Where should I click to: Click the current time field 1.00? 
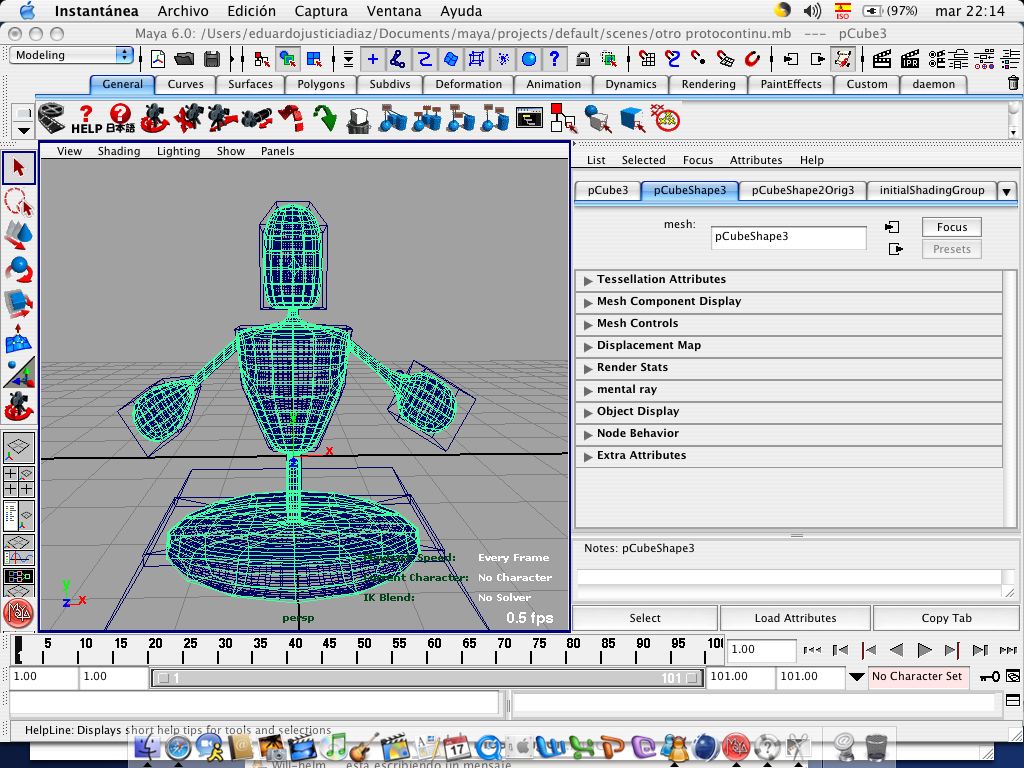[x=761, y=650]
